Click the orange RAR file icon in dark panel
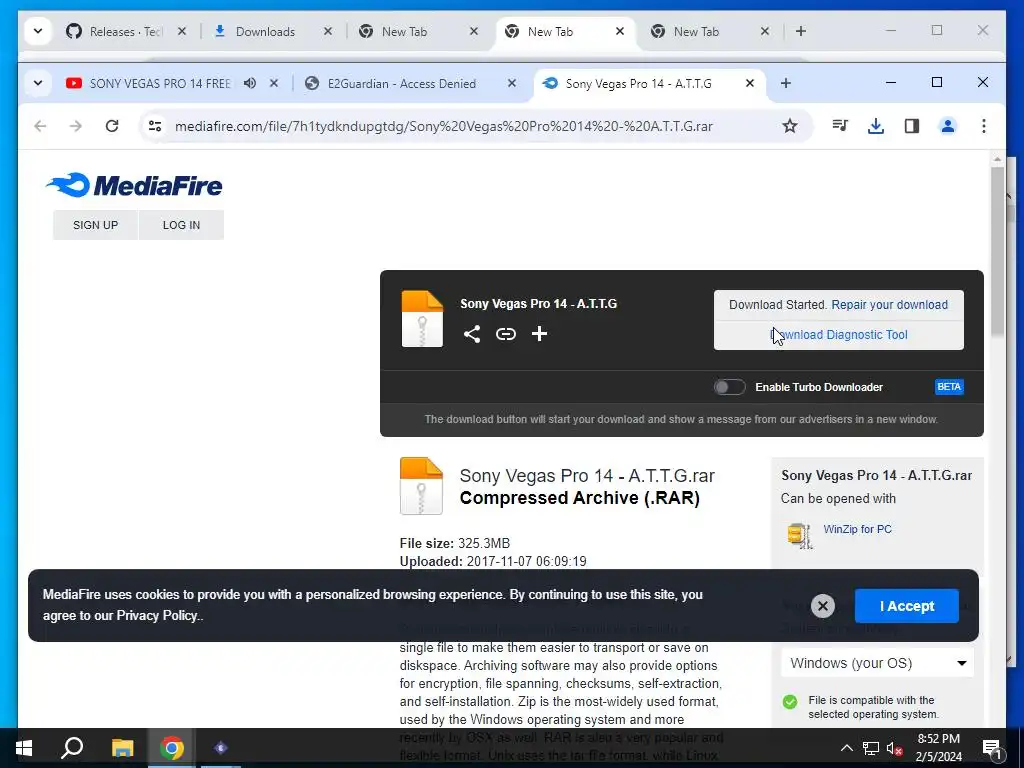The height and width of the screenshot is (768, 1024). pos(422,319)
